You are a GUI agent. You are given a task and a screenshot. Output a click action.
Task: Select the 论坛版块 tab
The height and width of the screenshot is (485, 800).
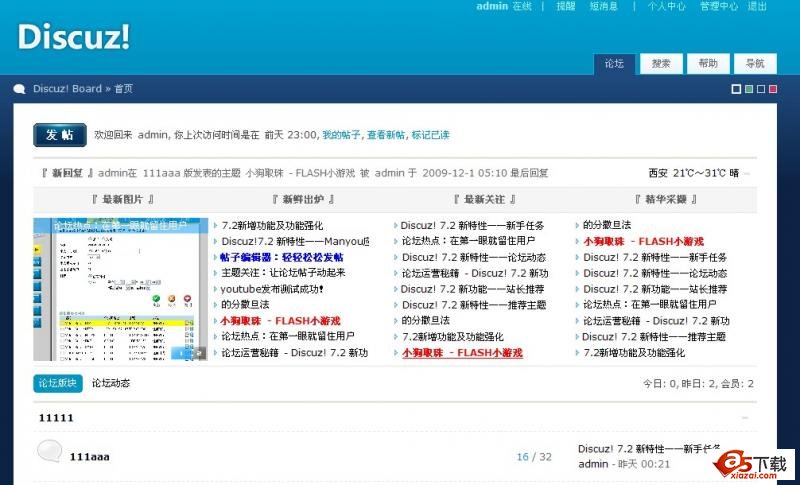click(x=58, y=383)
